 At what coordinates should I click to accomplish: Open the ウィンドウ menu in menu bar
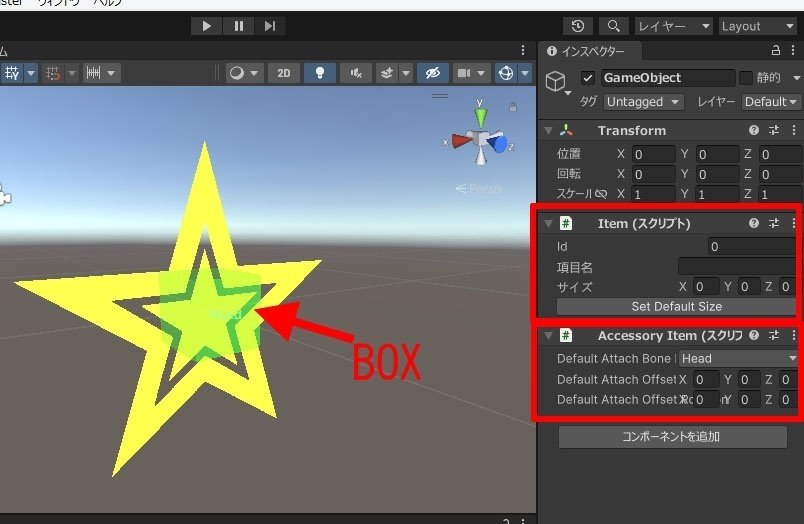click(x=57, y=3)
